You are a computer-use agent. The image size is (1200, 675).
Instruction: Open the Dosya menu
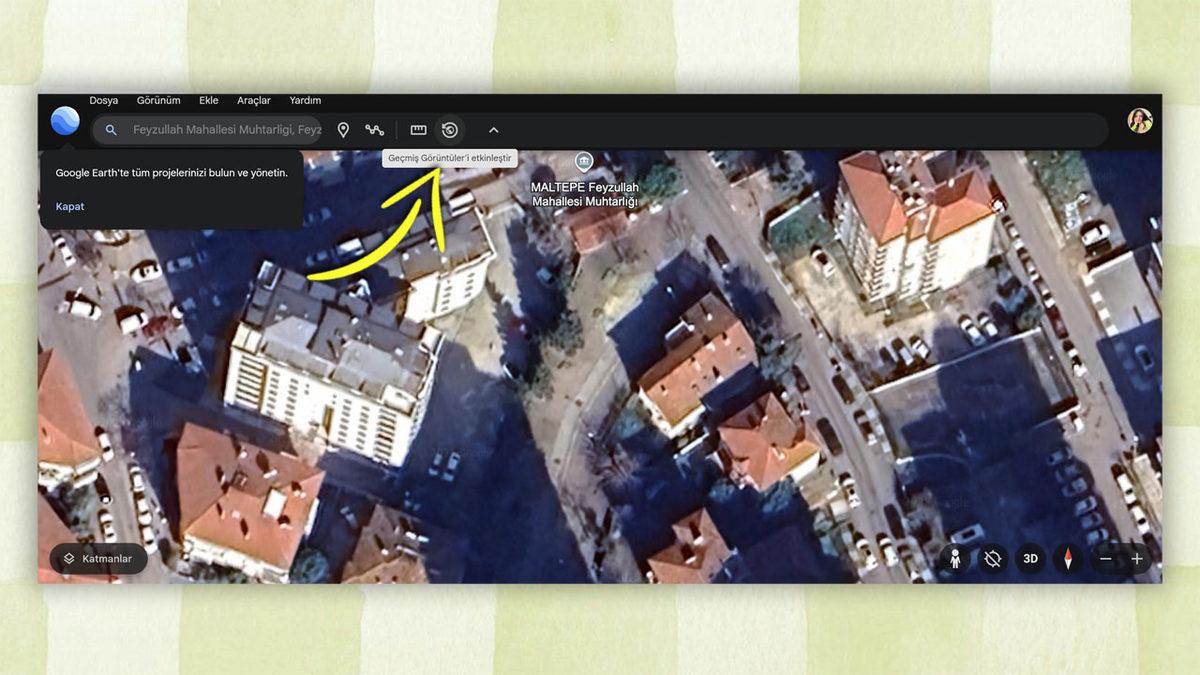[x=103, y=100]
